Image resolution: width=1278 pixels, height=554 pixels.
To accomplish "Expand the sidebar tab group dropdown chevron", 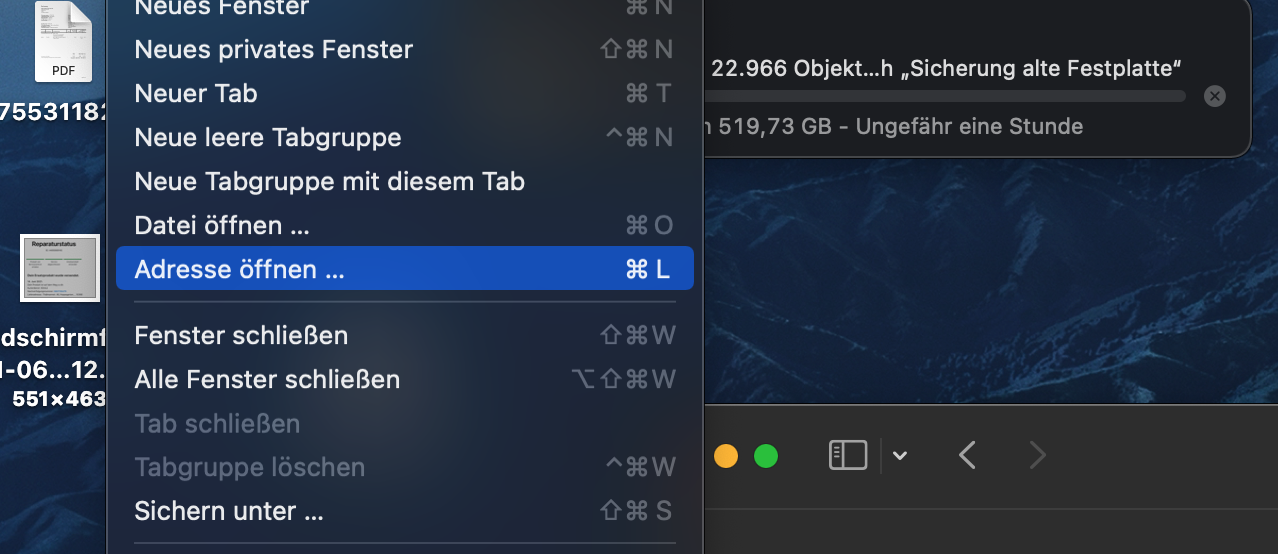I will pos(900,456).
